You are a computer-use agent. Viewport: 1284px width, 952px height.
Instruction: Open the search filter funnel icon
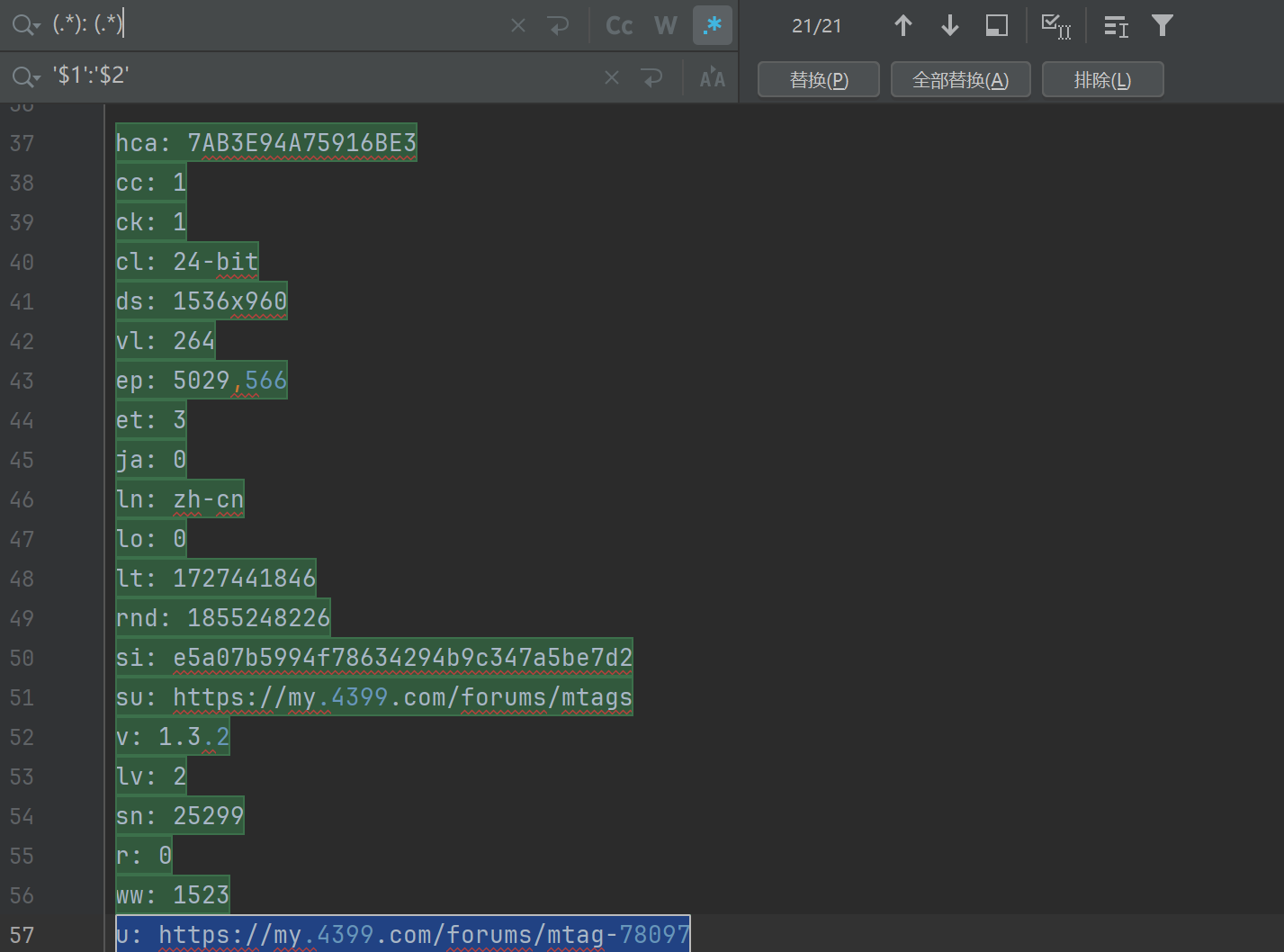pos(1162,25)
